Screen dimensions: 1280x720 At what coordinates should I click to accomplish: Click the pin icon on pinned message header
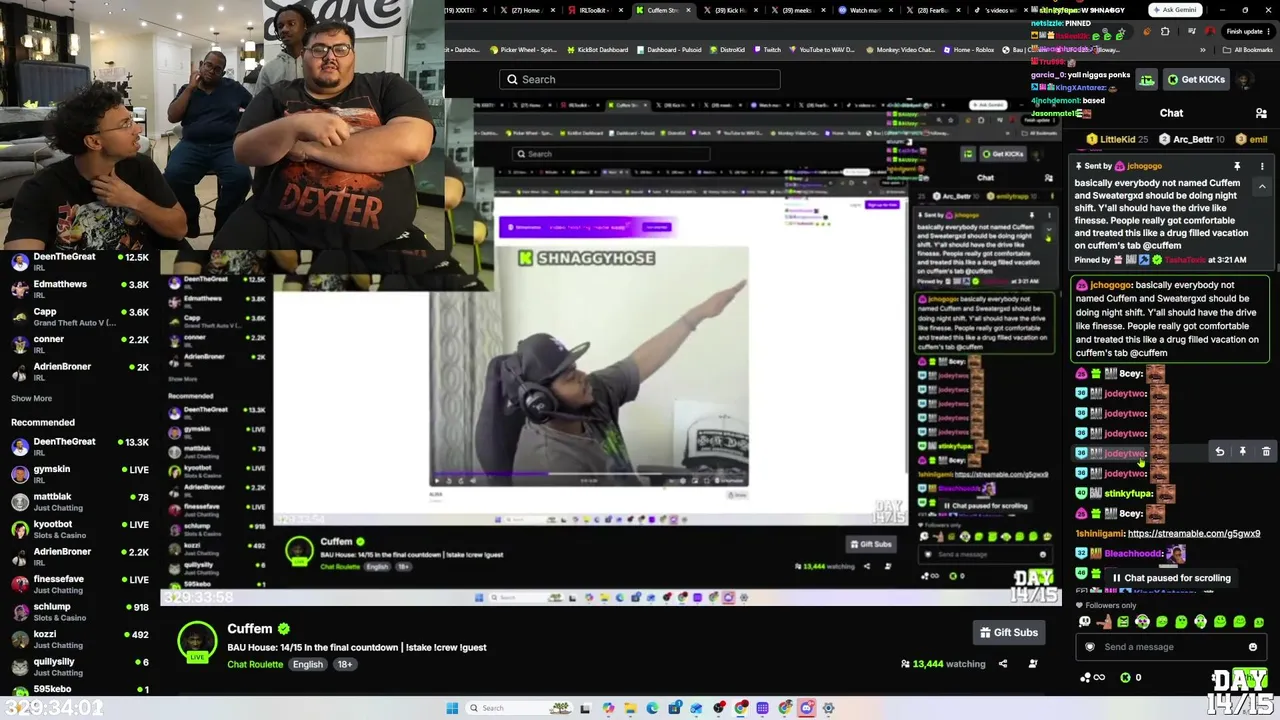(x=1237, y=166)
